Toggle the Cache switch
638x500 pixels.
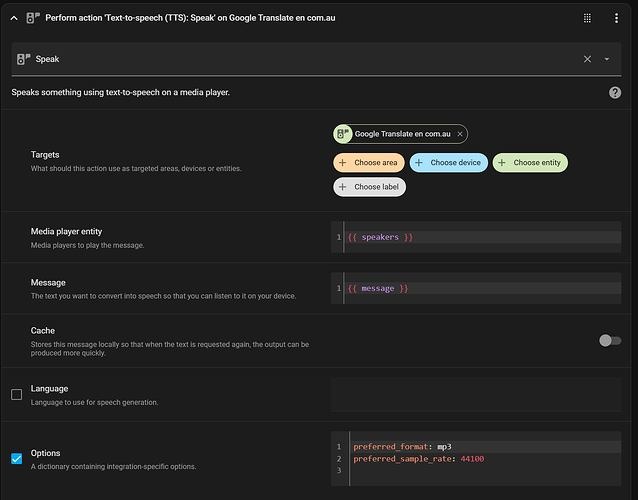click(610, 341)
